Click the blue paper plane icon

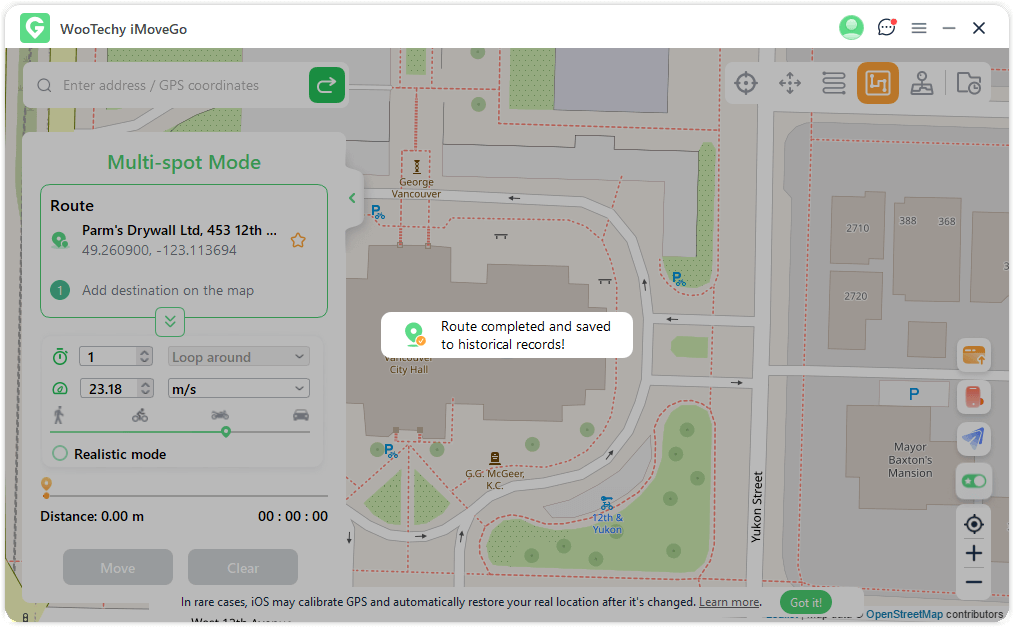point(974,438)
